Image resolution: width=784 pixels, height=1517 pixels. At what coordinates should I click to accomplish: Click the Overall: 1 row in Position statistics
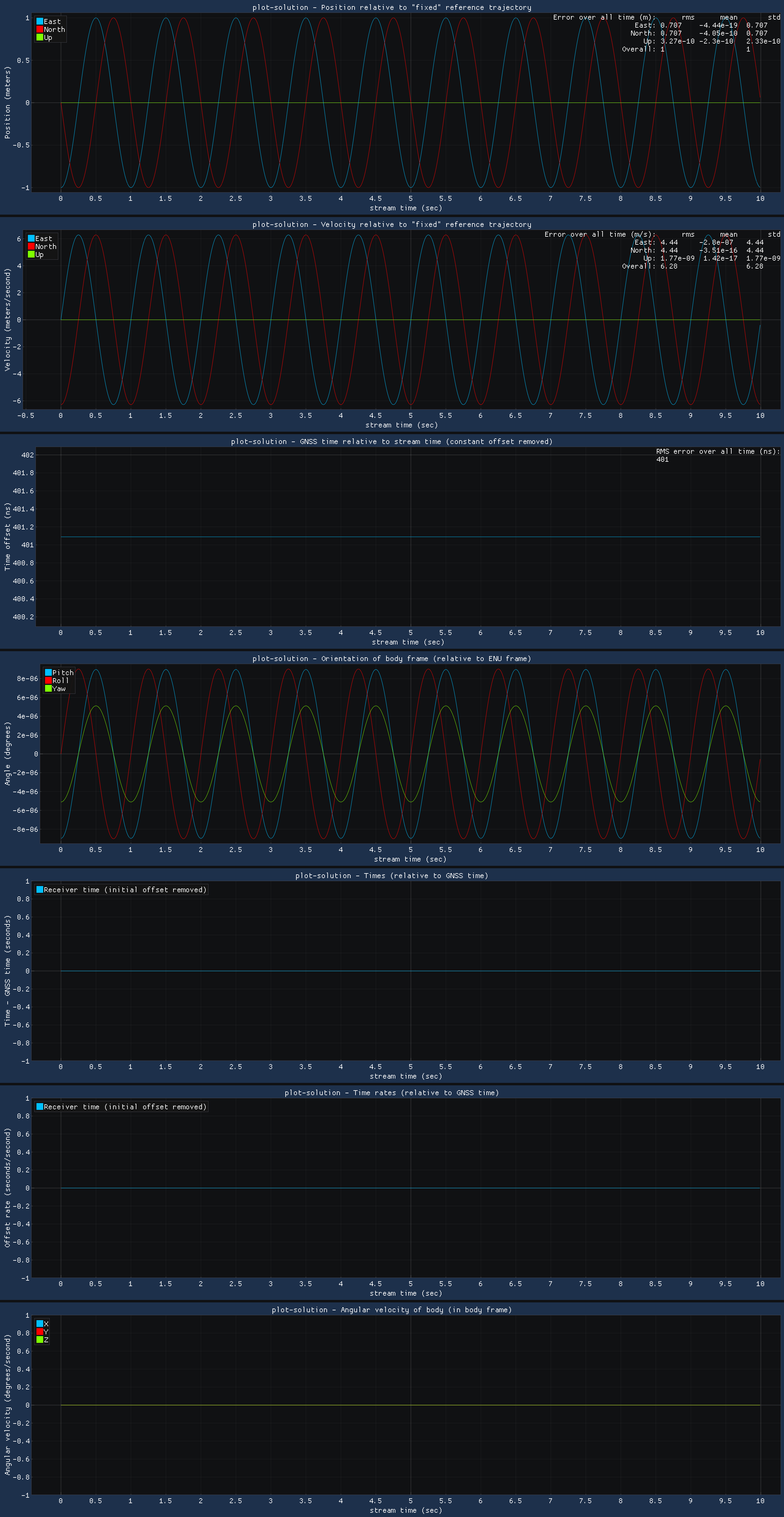coord(686,49)
